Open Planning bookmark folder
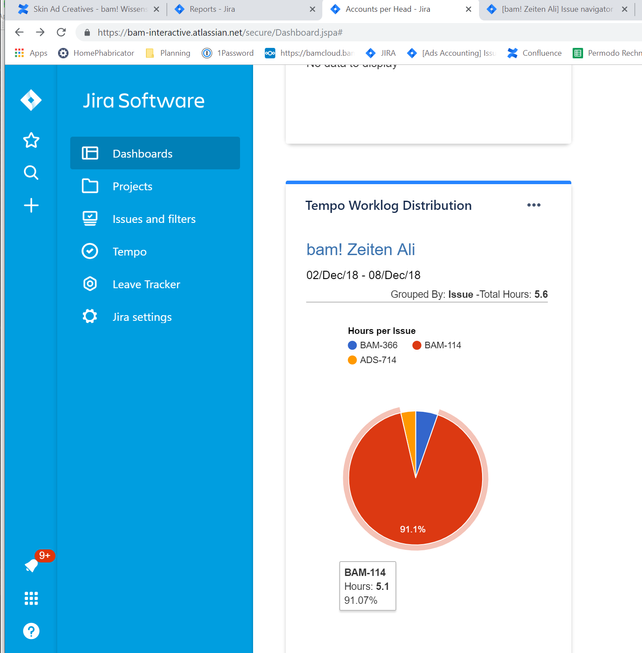 pos(168,53)
